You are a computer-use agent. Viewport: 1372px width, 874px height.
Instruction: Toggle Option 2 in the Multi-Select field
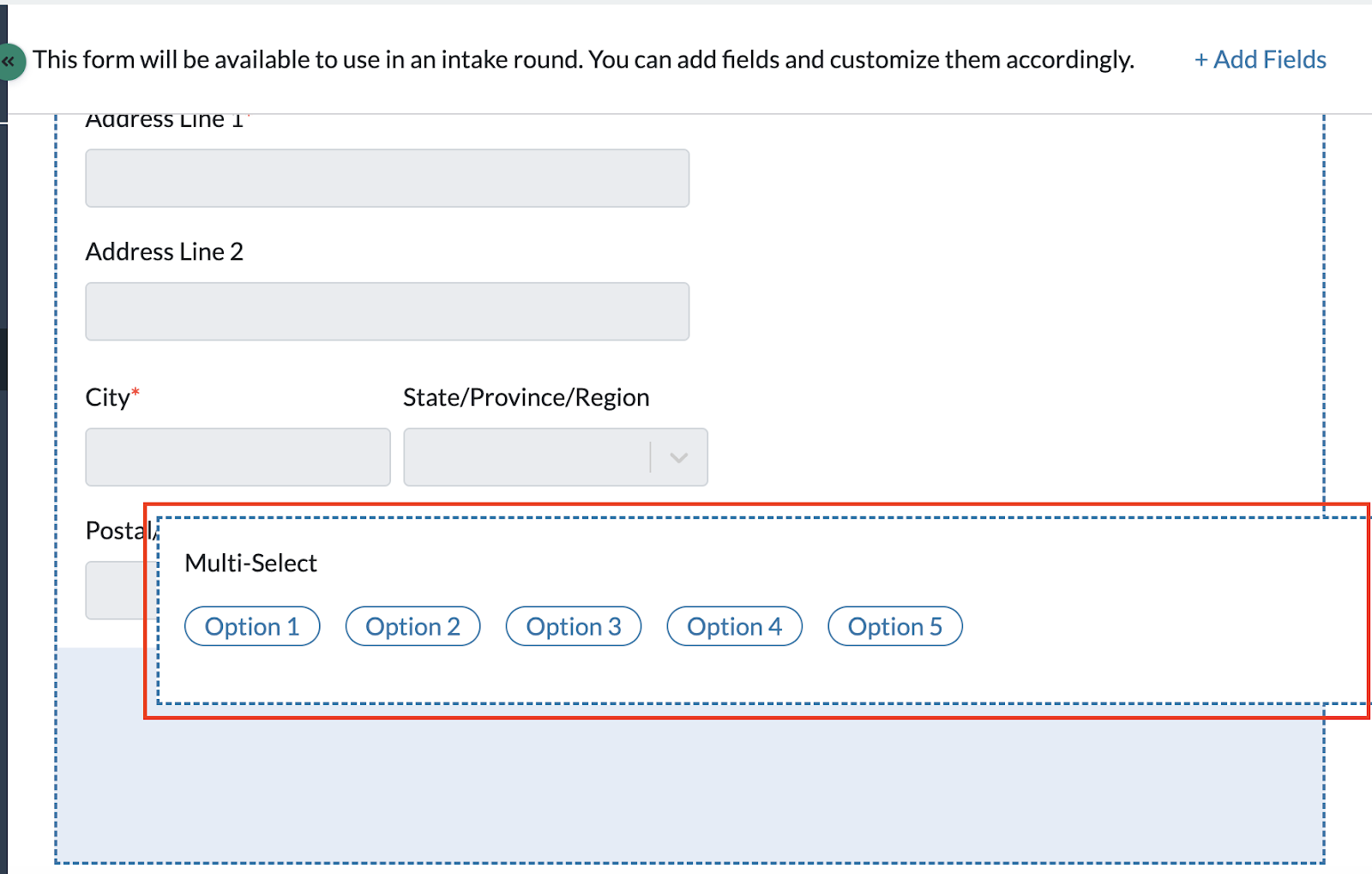coord(412,625)
